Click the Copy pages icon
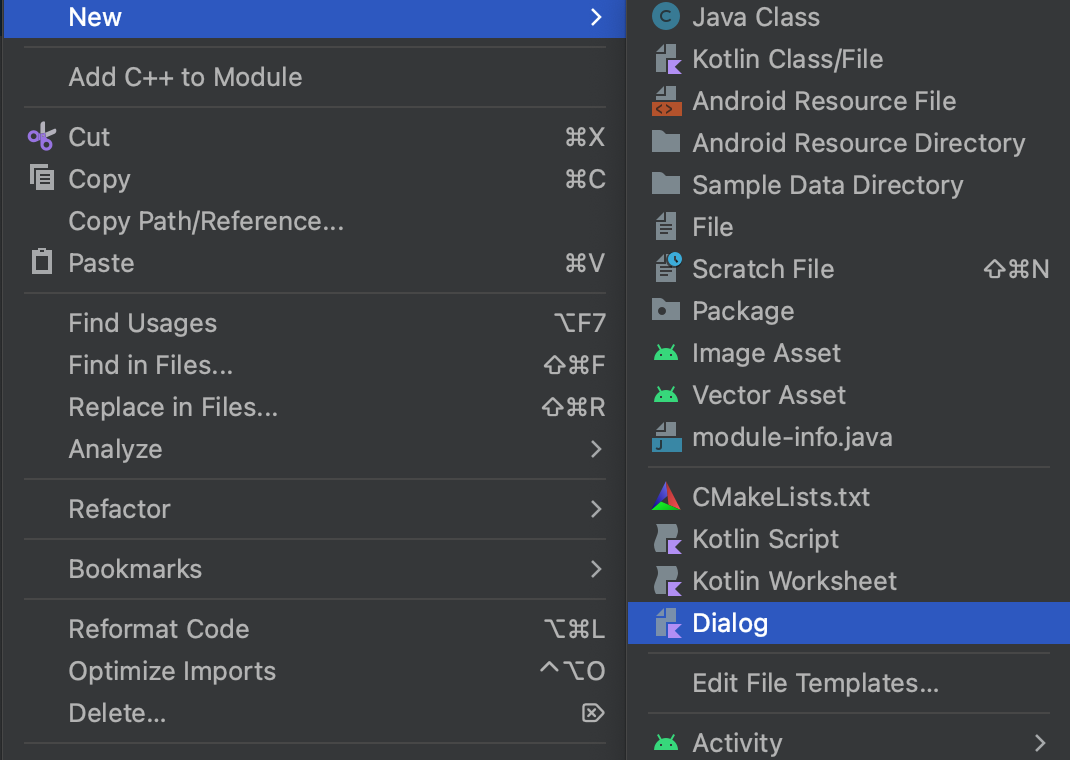The image size is (1070, 760). pyautogui.click(x=42, y=178)
